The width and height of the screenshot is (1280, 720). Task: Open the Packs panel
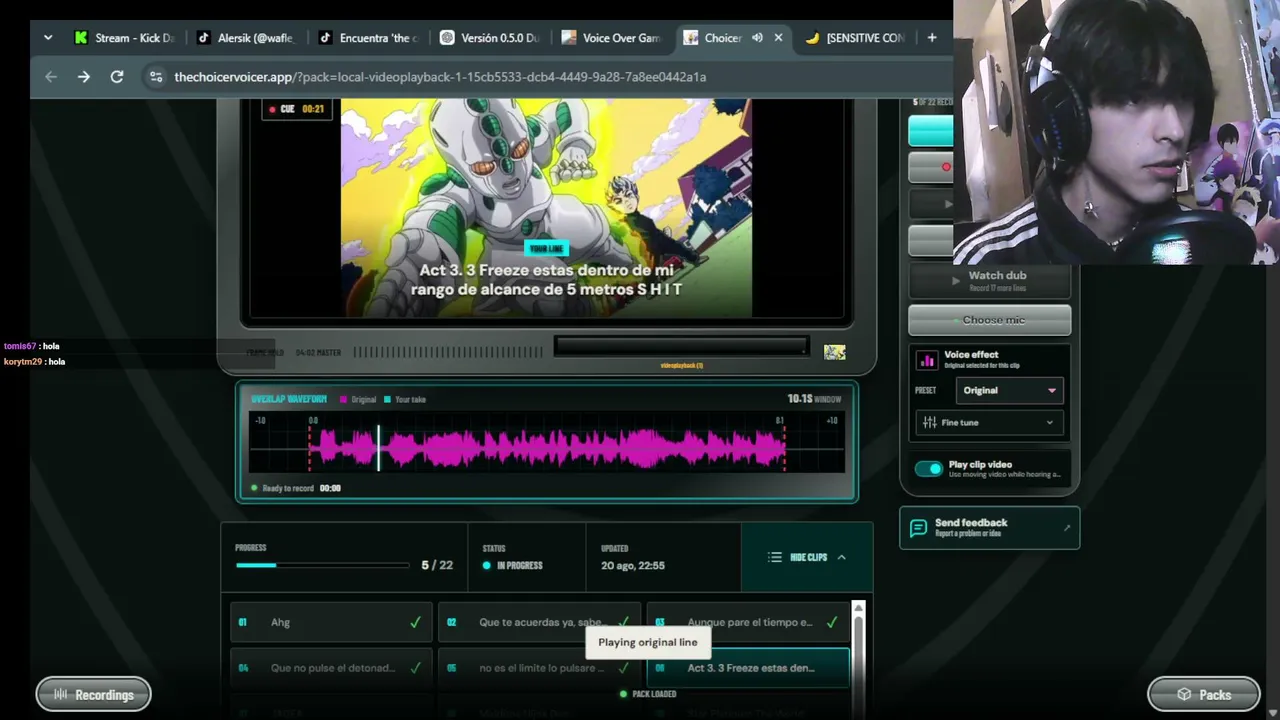[1204, 694]
